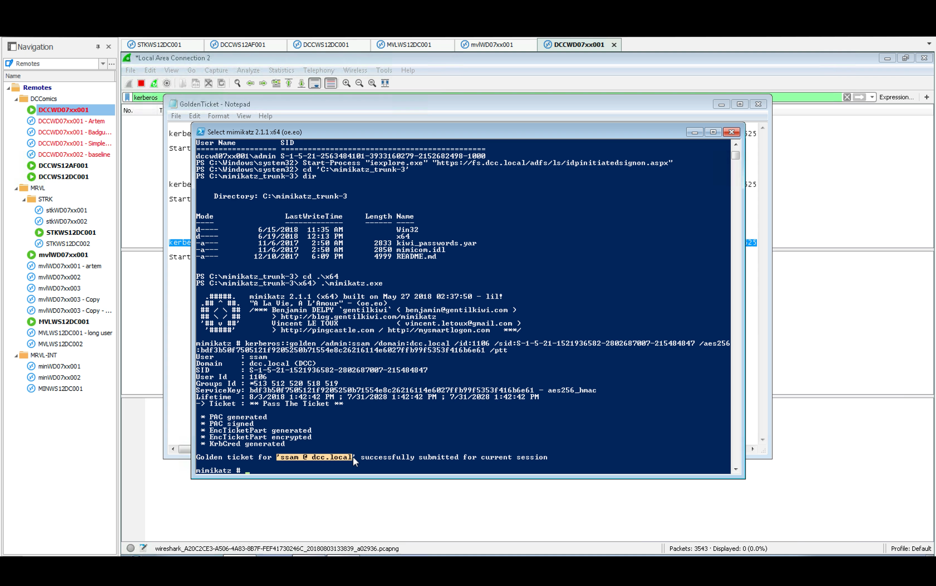
Task: Open the display filter history dropdown
Action: [x=872, y=97]
